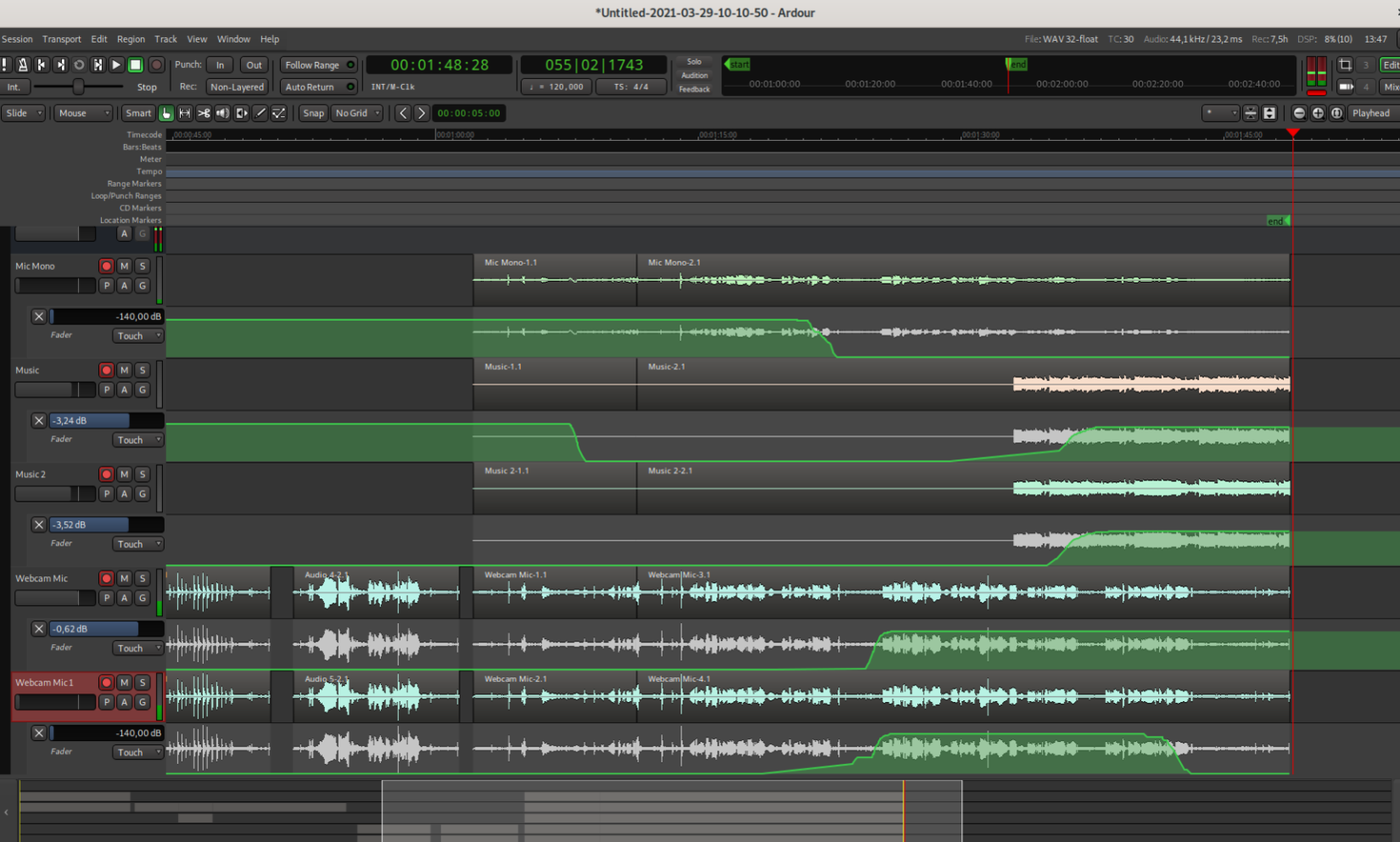The height and width of the screenshot is (842, 1400).
Task: Open Mic Mono fader Touch dropdown
Action: tap(137, 336)
